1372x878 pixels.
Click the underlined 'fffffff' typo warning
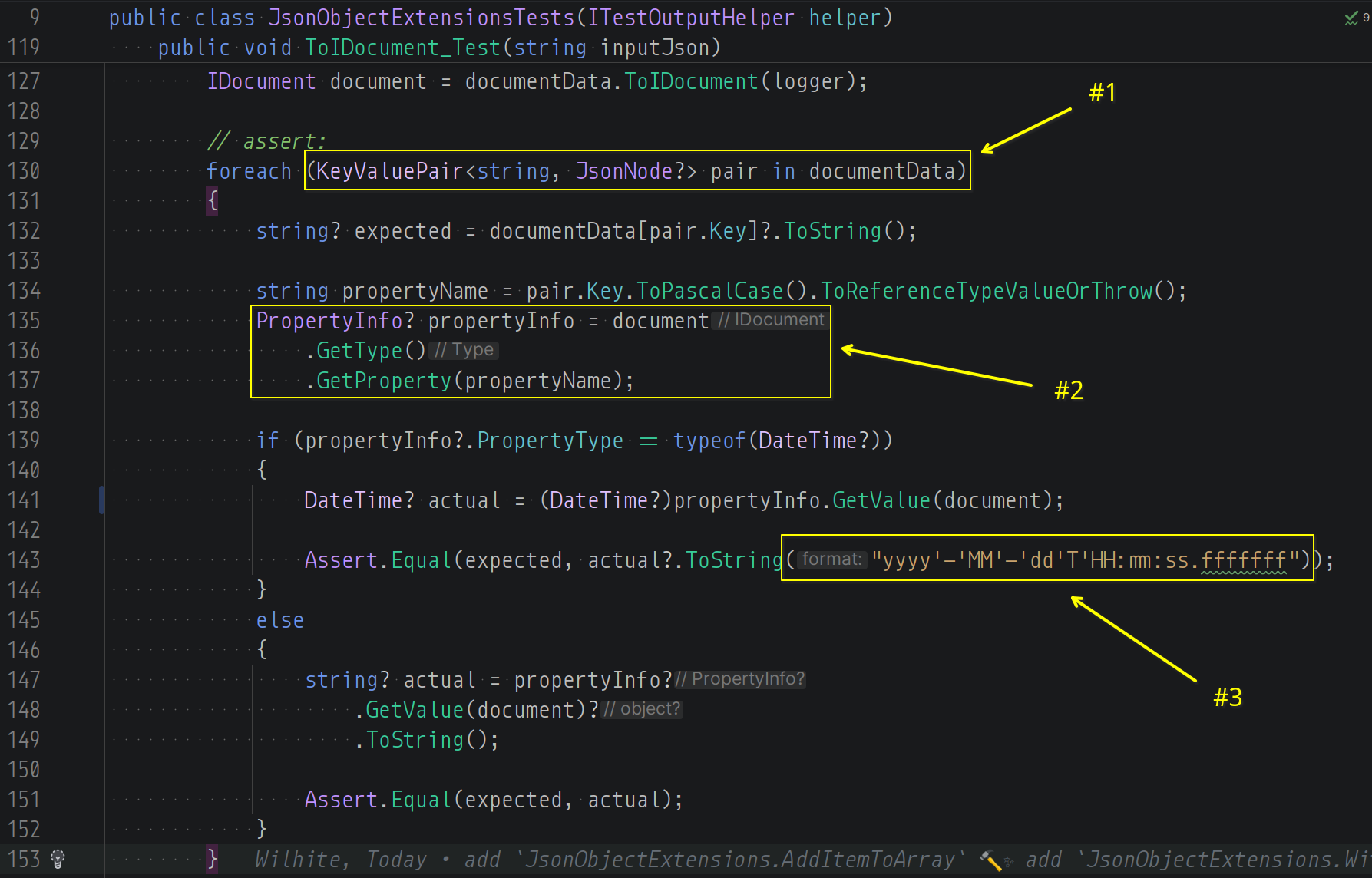tap(1245, 562)
